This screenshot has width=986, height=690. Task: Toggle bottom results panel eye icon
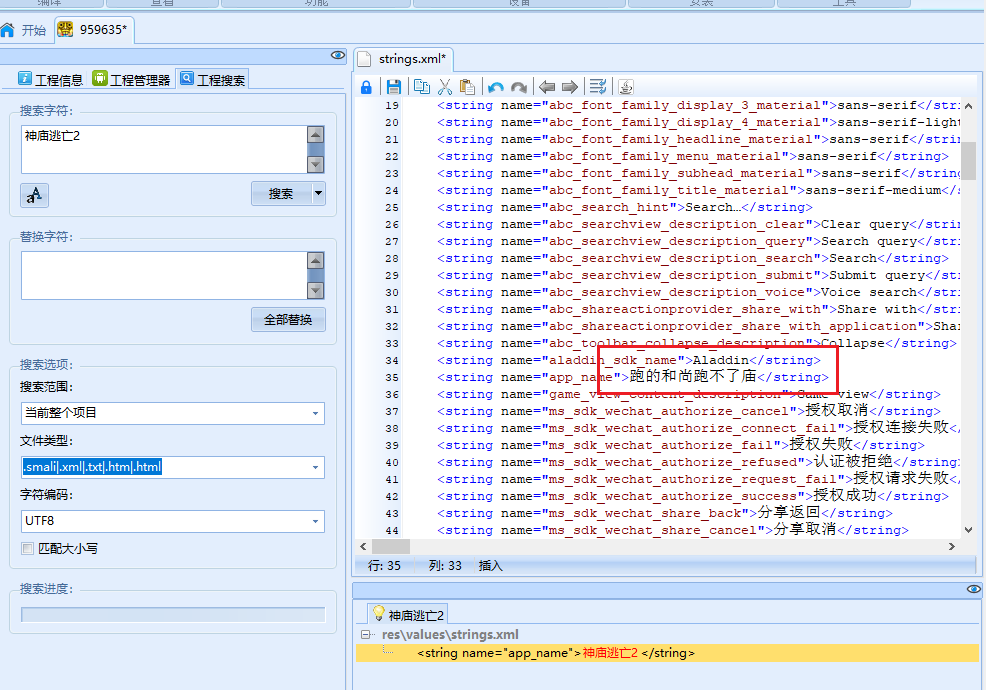(973, 589)
